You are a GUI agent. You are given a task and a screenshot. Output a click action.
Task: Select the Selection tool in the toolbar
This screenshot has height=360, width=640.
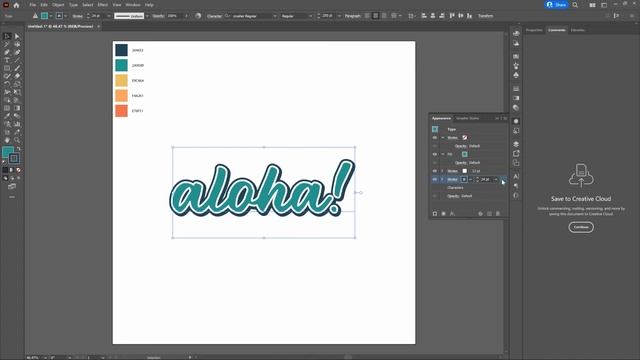pyautogui.click(x=7, y=36)
